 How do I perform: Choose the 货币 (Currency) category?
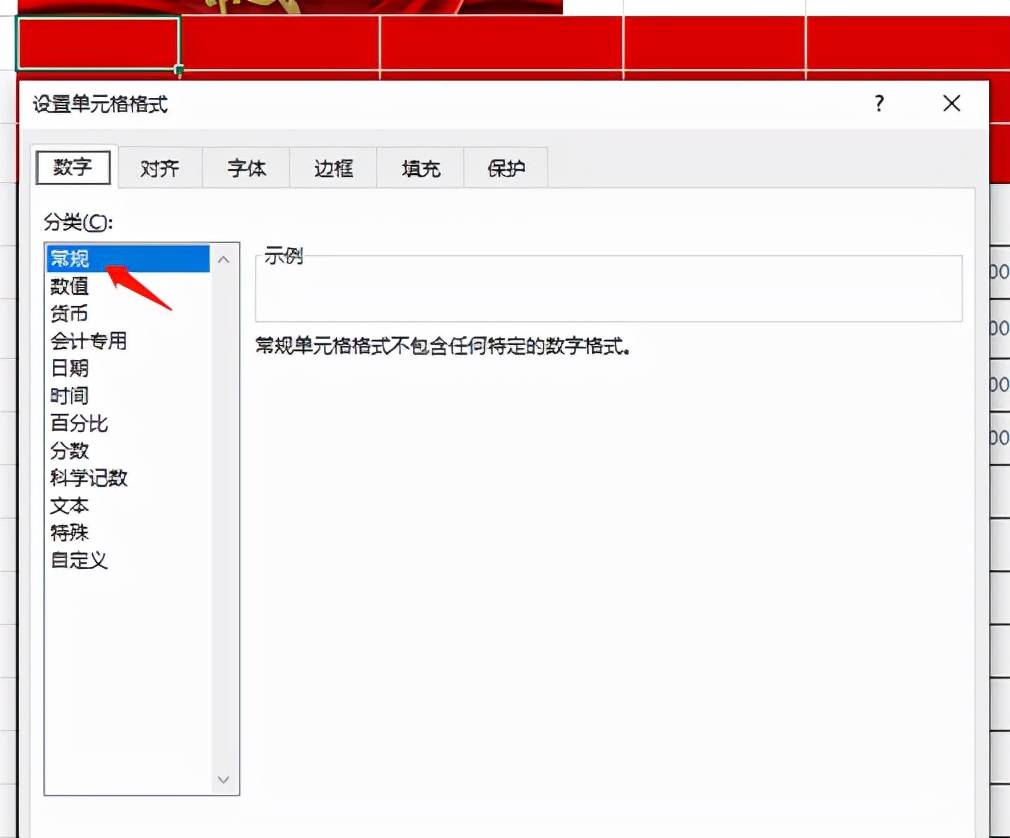tap(70, 313)
